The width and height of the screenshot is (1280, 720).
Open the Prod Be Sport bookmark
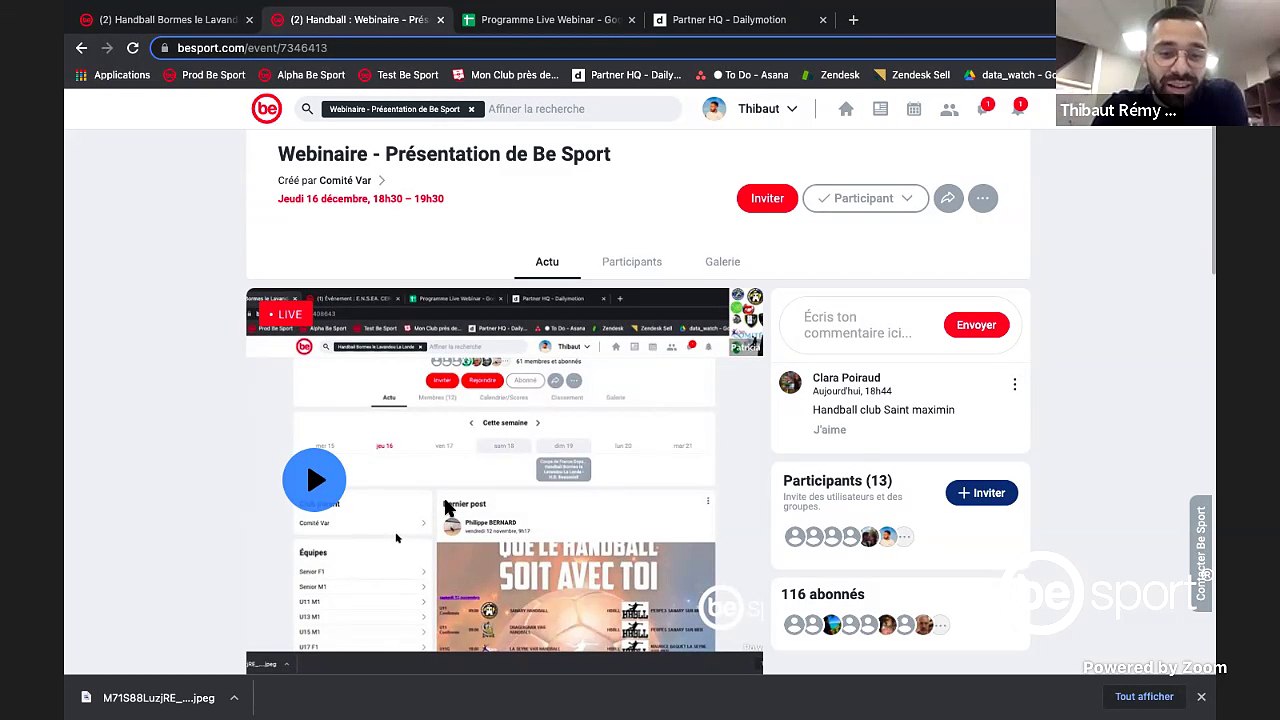point(204,75)
